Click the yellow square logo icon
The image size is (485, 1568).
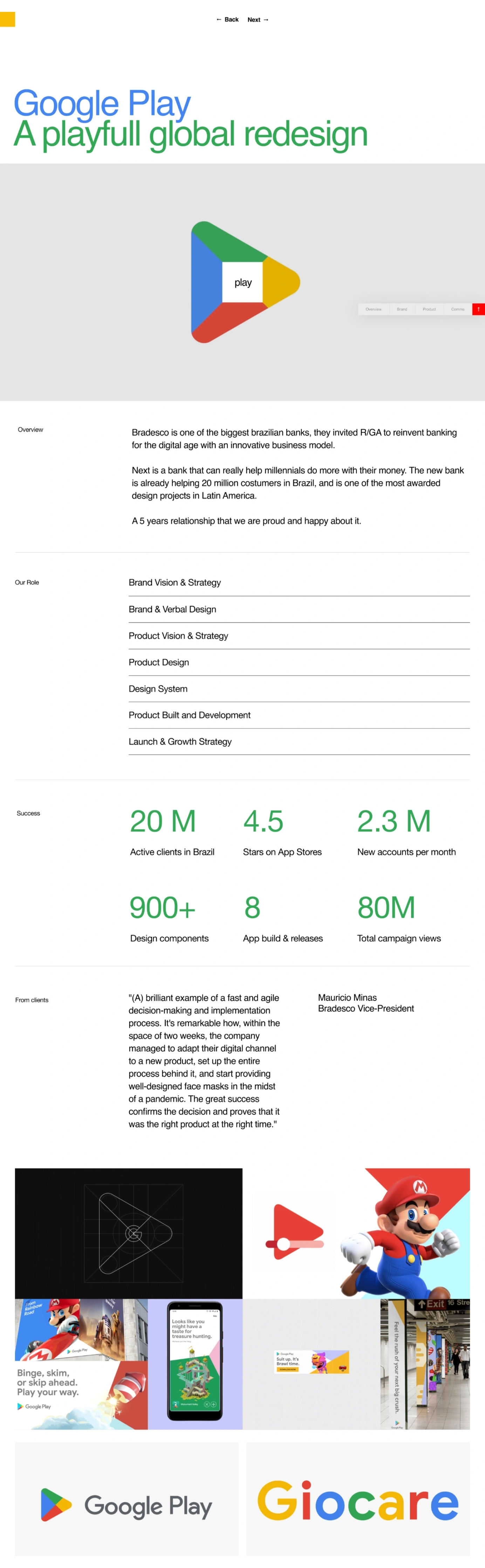pos(7,20)
